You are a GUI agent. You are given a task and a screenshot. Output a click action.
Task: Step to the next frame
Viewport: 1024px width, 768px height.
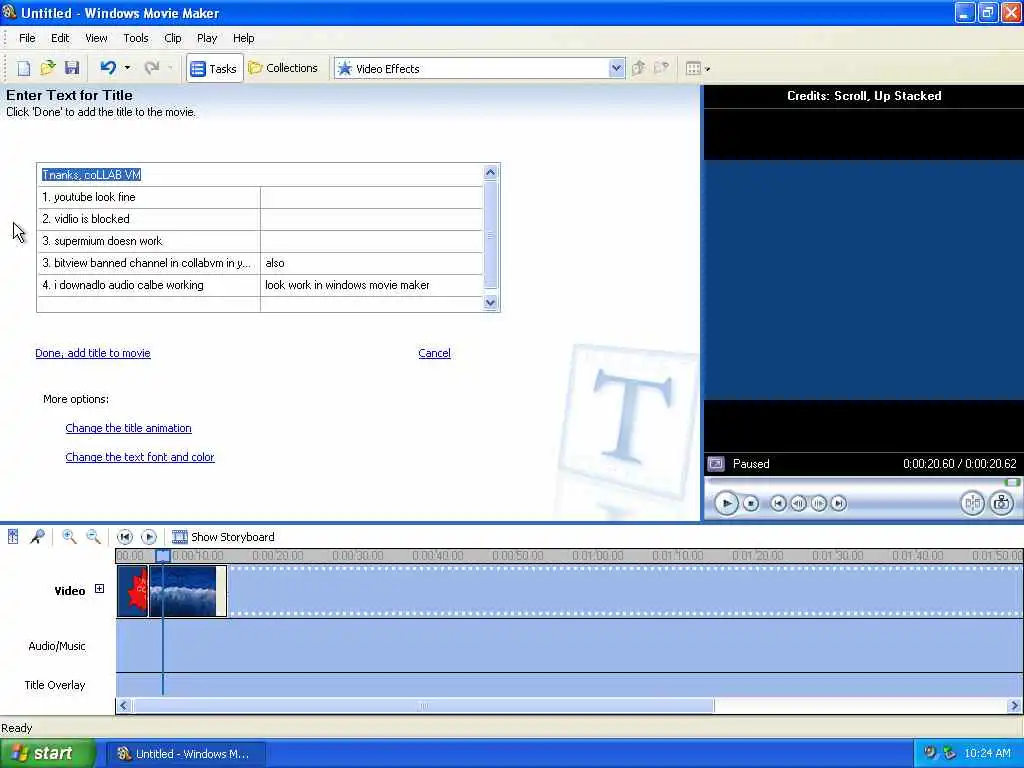click(818, 504)
